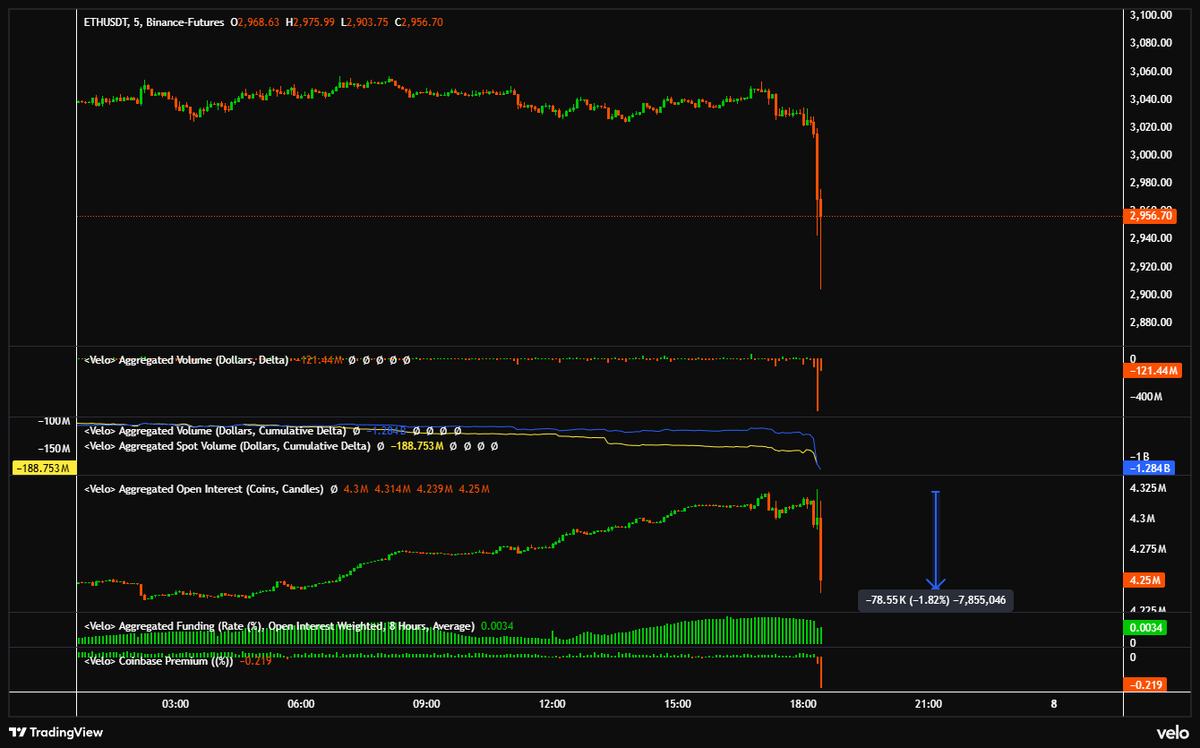The image size is (1200, 748).
Task: Click the 2,956.70 current price label
Action: point(1150,216)
